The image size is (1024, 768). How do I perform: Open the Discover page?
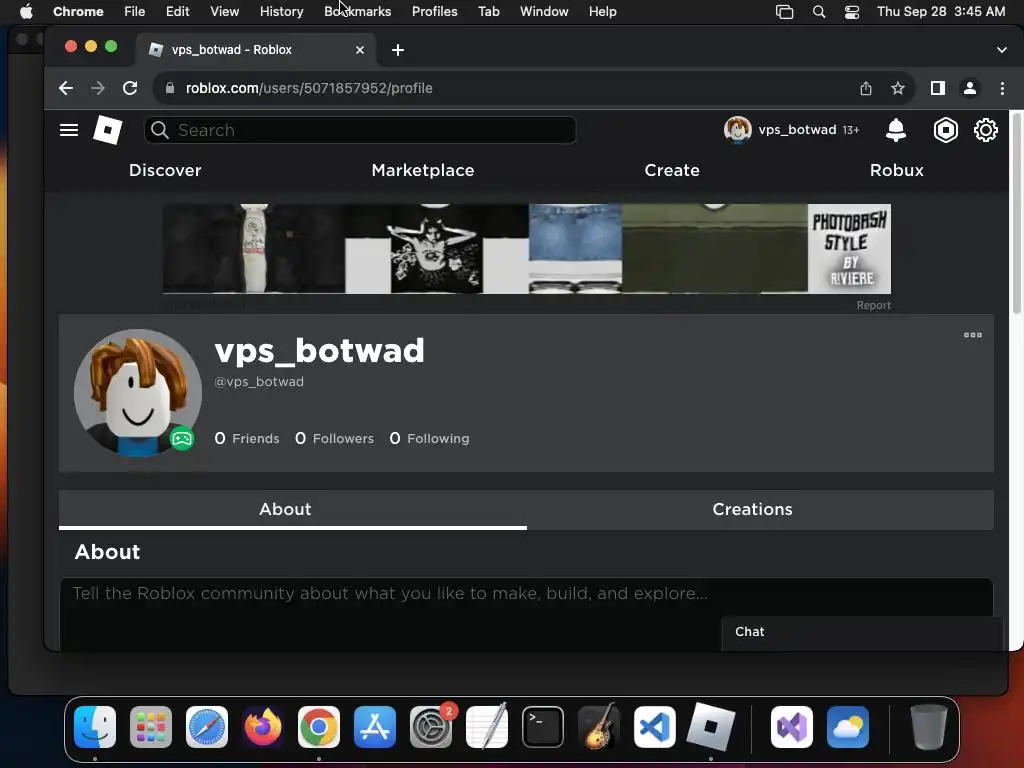pyautogui.click(x=165, y=170)
